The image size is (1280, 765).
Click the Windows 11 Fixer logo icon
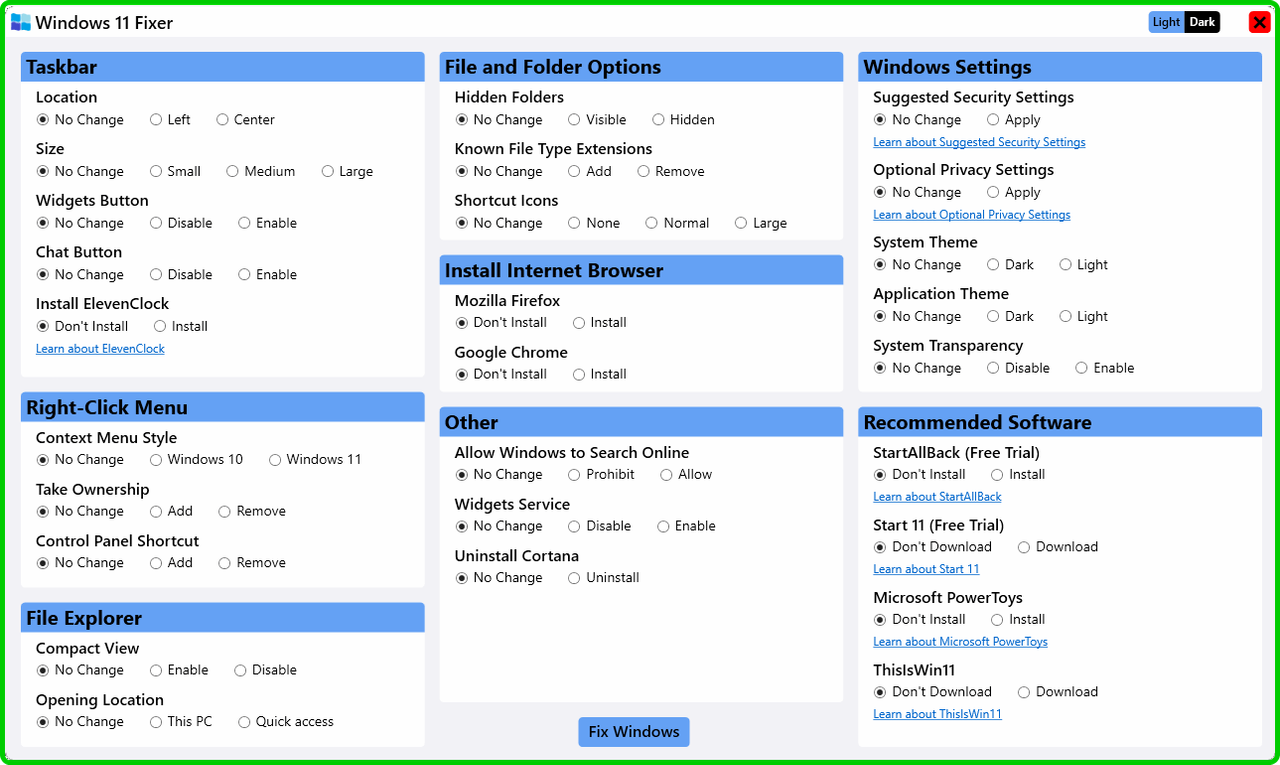pos(20,22)
